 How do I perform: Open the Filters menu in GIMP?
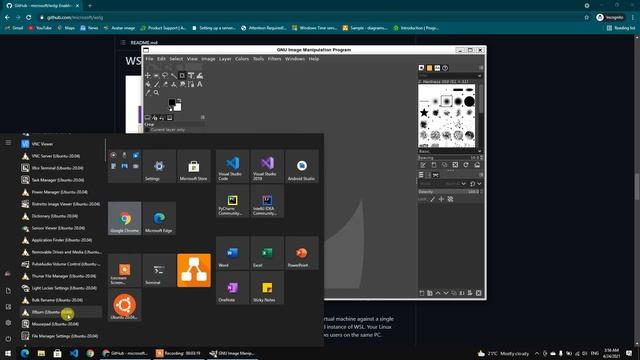coord(274,59)
